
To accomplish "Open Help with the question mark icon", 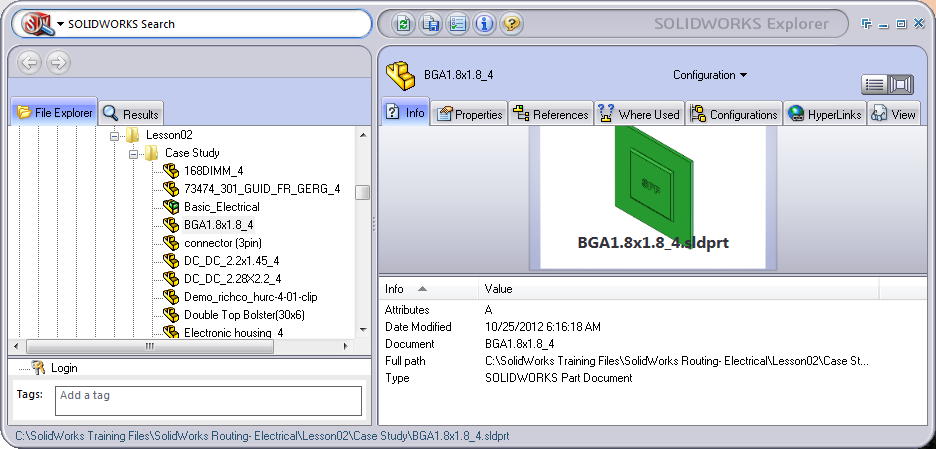I will [512, 24].
